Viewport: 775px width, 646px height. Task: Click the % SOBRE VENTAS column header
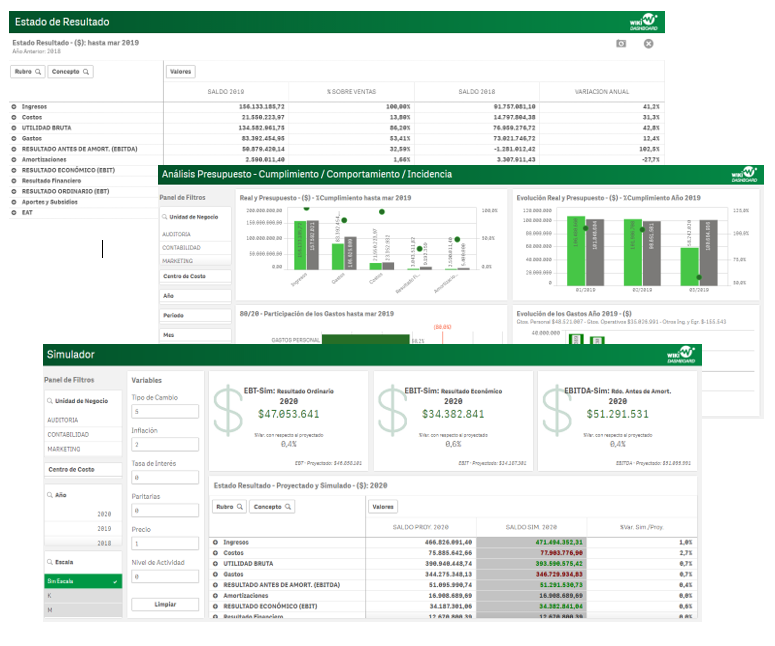point(351,92)
